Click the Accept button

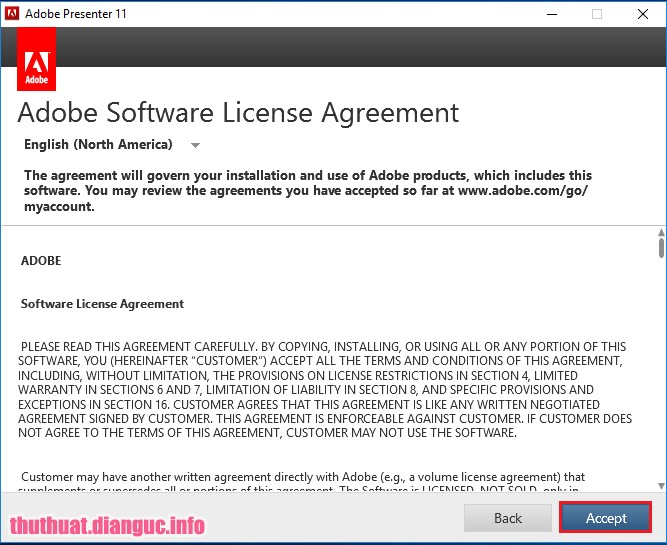pos(605,517)
